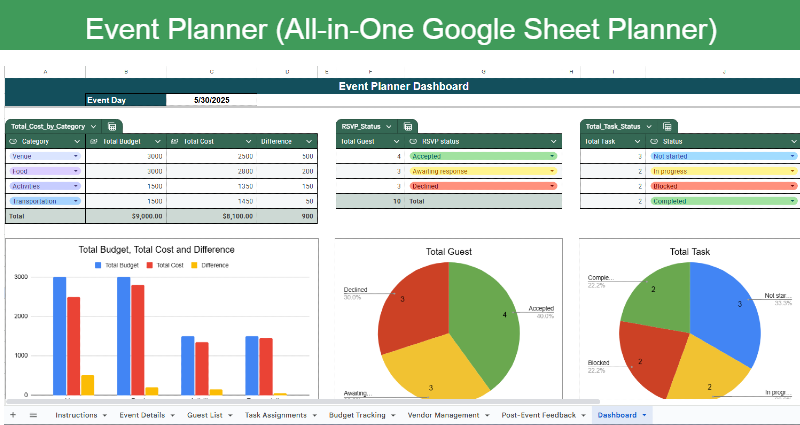
Task: Click the RSVP status column type icon
Action: [414, 141]
